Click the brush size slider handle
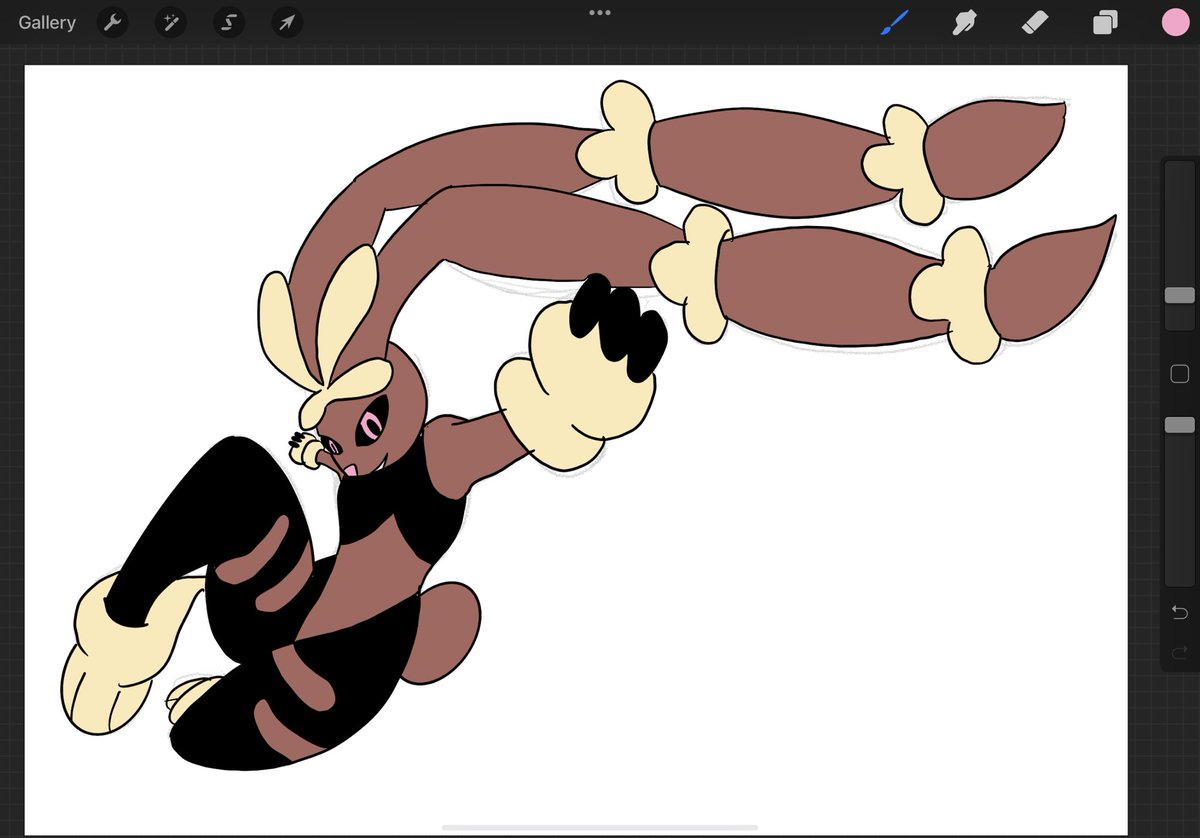 pos(1180,295)
